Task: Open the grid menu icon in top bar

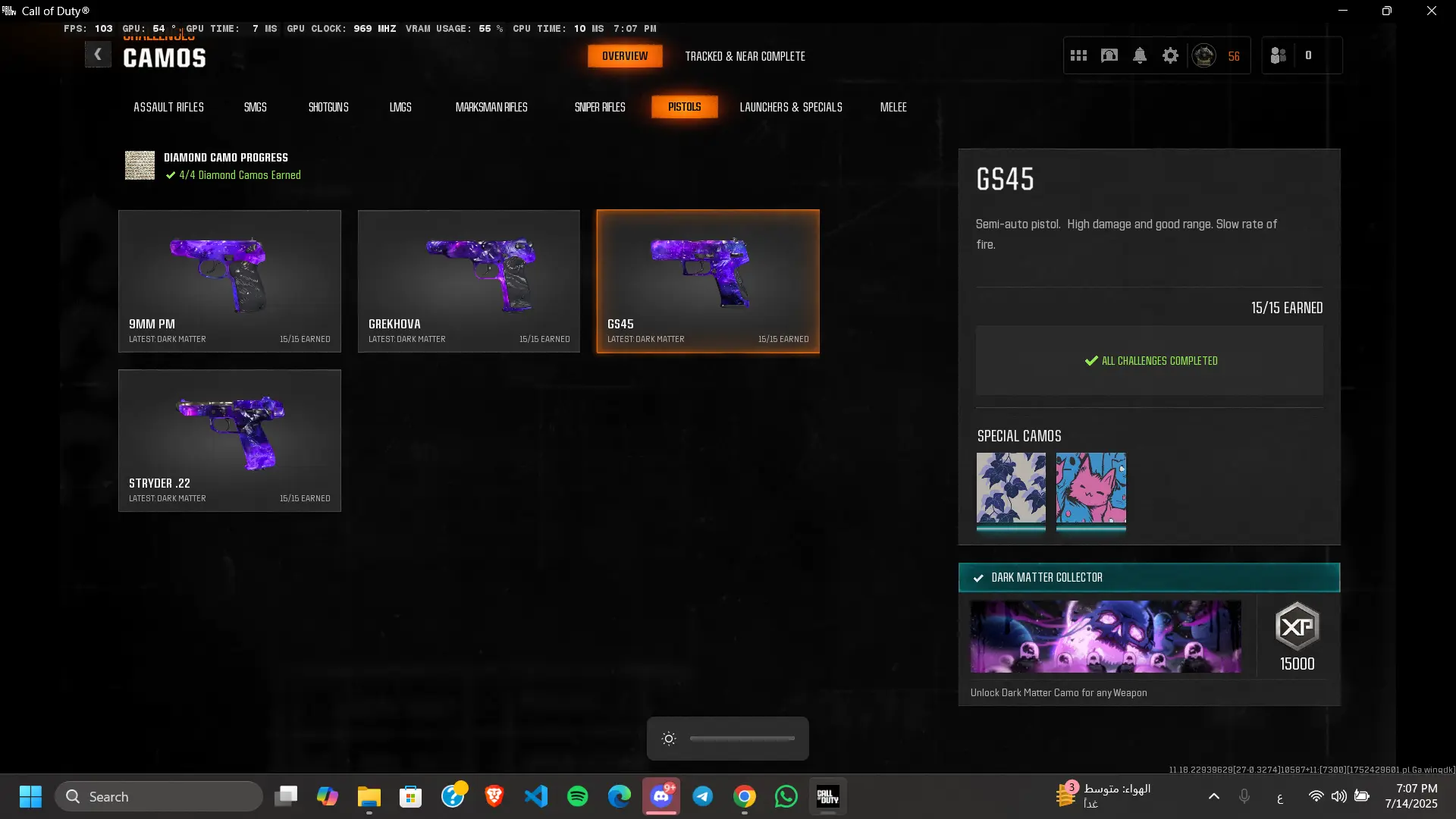Action: (1078, 55)
